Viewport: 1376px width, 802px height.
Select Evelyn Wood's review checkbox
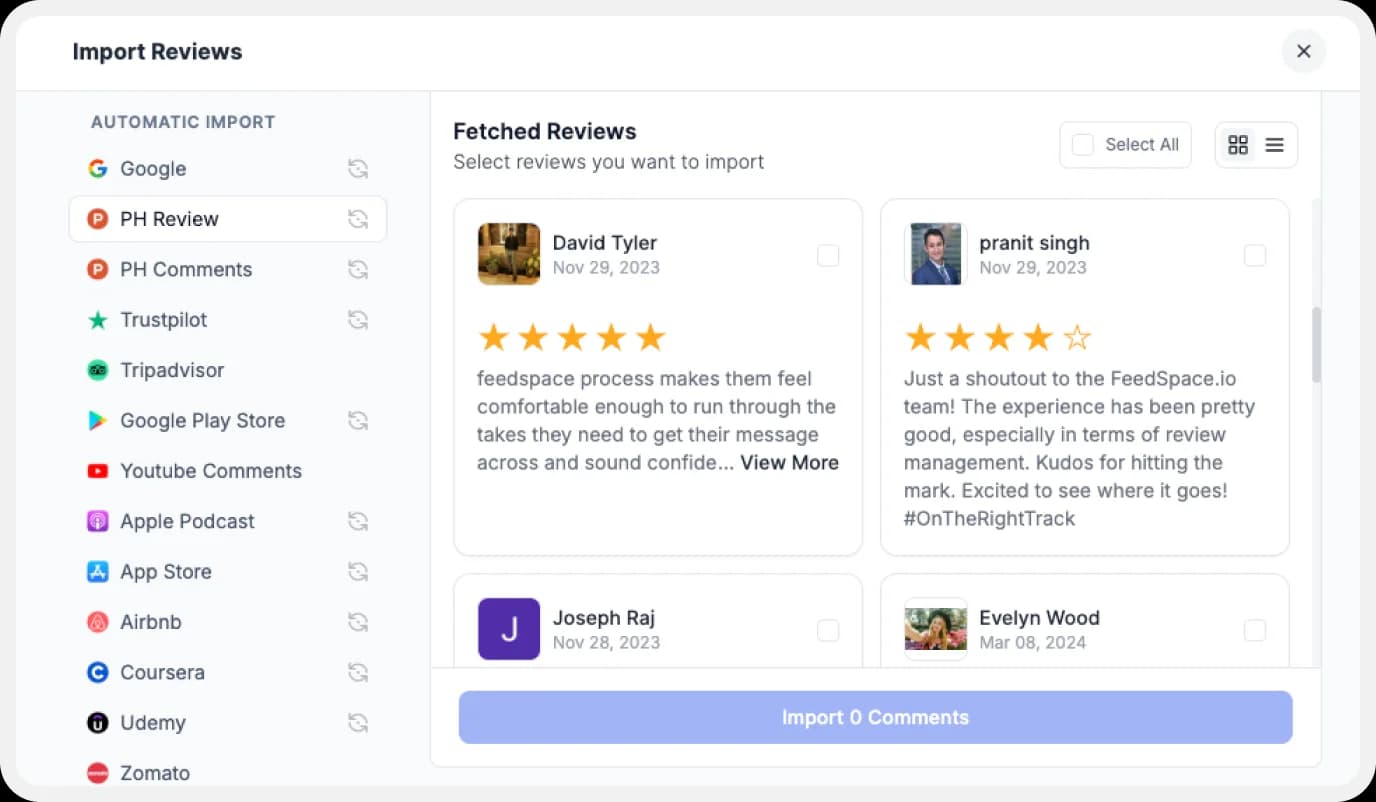point(1254,631)
